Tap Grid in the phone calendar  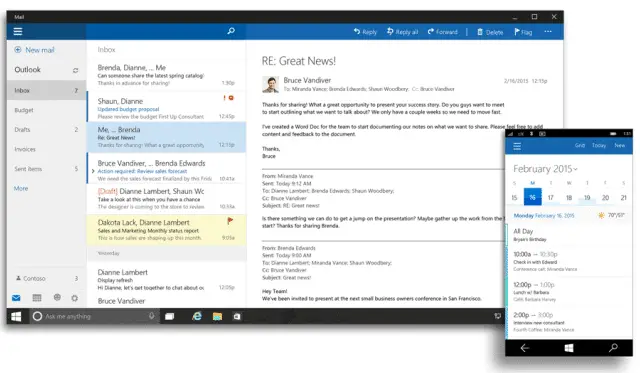click(580, 145)
